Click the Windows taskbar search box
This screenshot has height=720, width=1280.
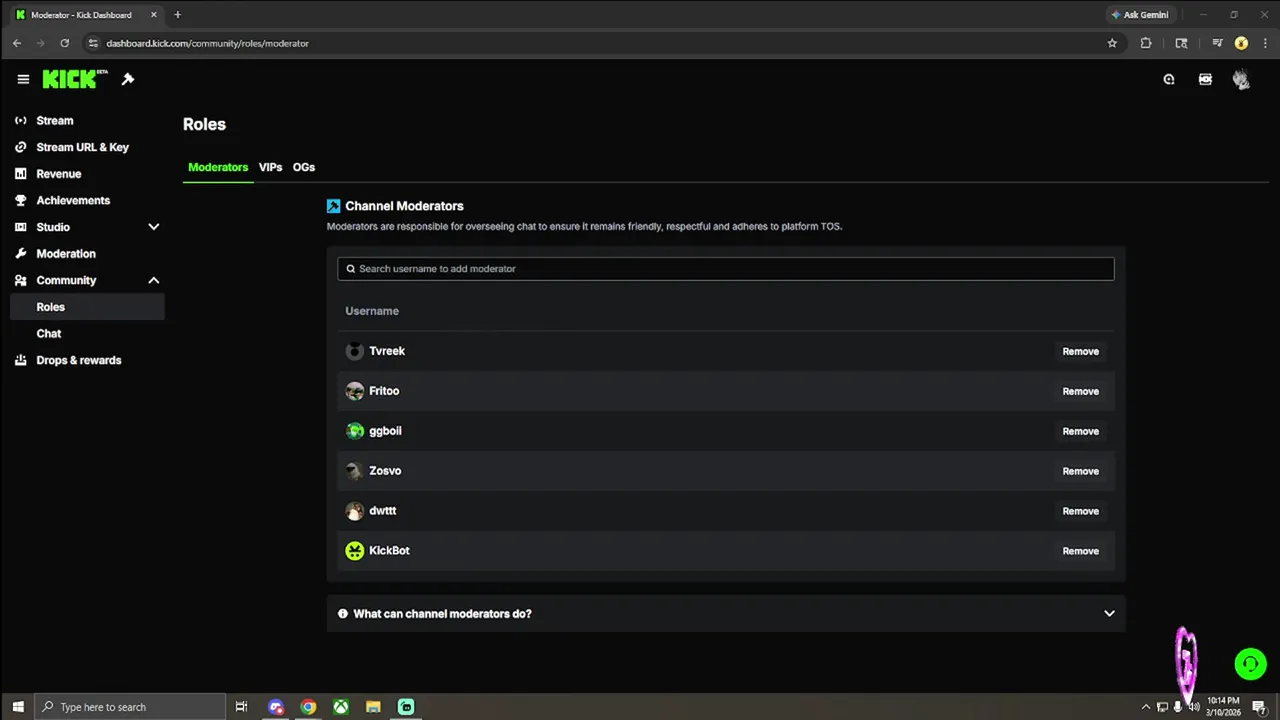pyautogui.click(x=131, y=707)
